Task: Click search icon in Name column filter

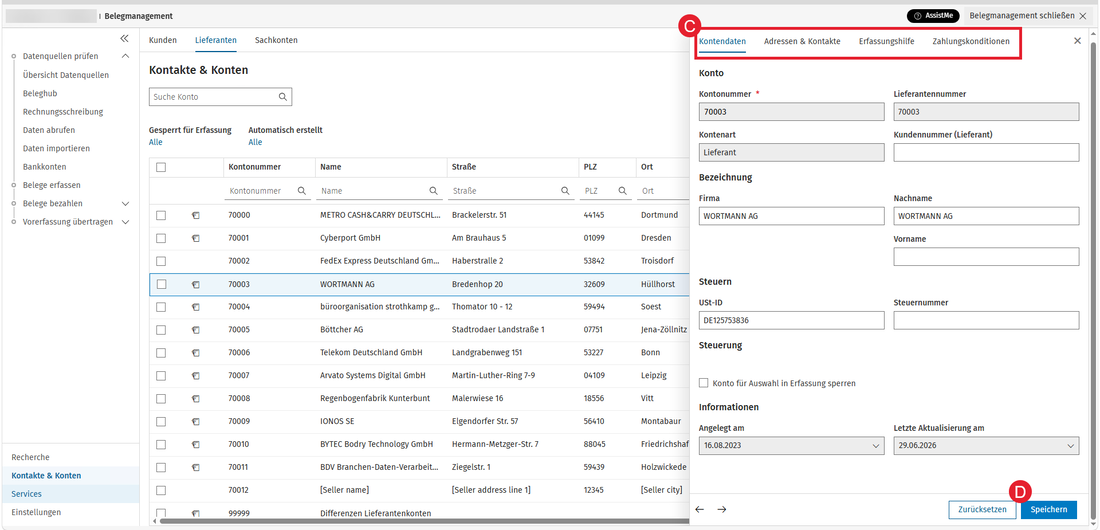Action: pyautogui.click(x=433, y=190)
